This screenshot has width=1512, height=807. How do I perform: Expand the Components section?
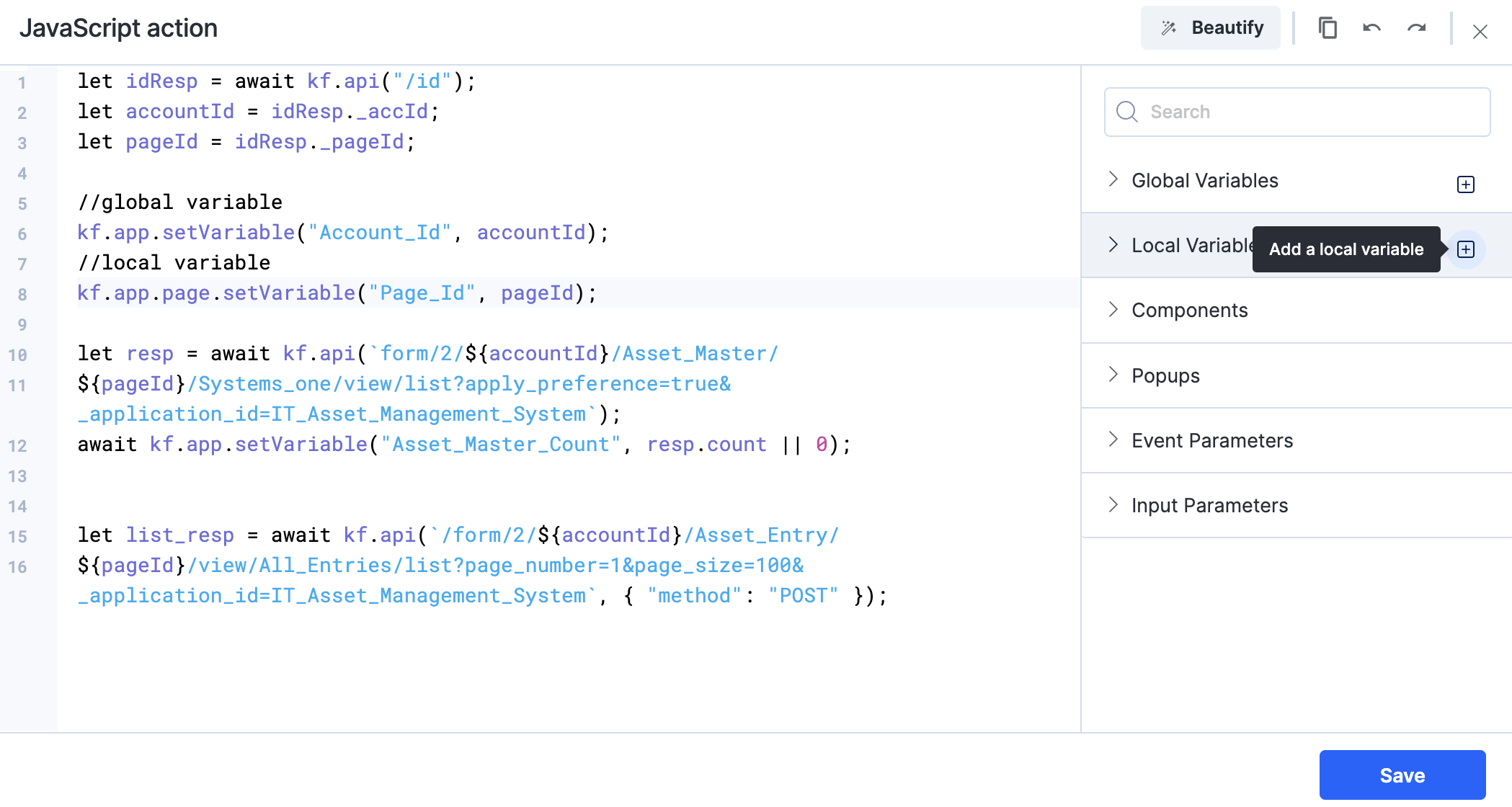click(x=1113, y=310)
